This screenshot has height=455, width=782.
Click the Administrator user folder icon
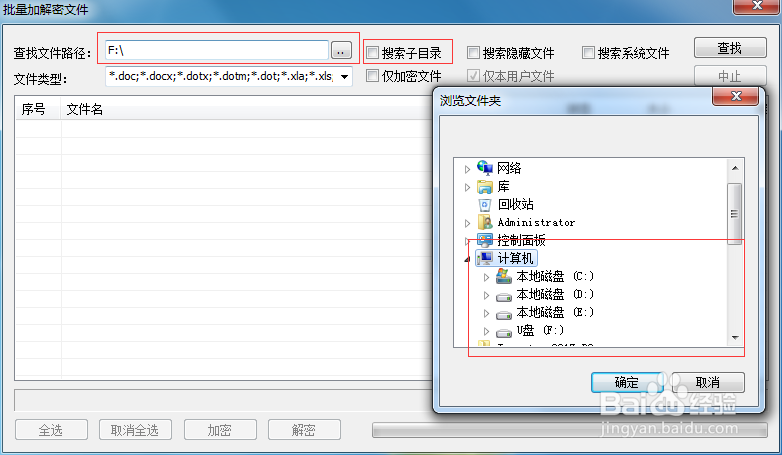(485, 223)
